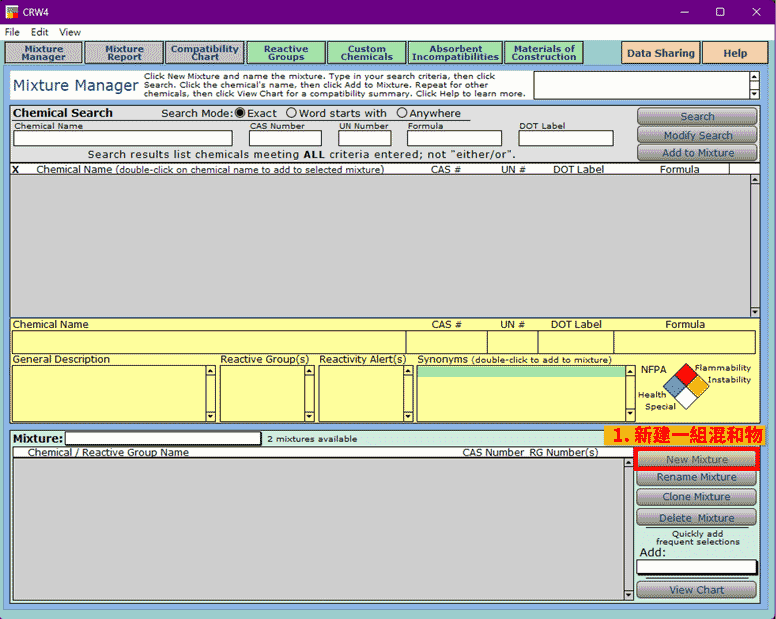Open the View menu
776x619 pixels.
click(70, 32)
